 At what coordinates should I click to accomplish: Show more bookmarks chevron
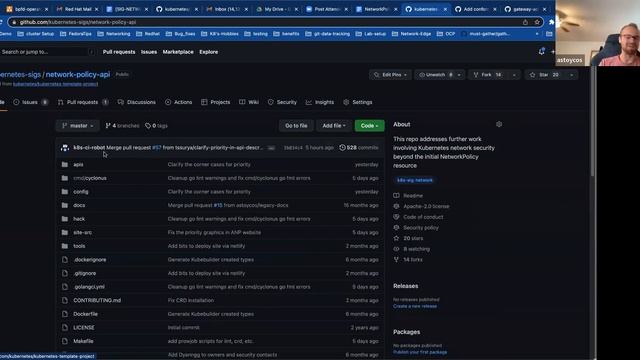[537, 34]
